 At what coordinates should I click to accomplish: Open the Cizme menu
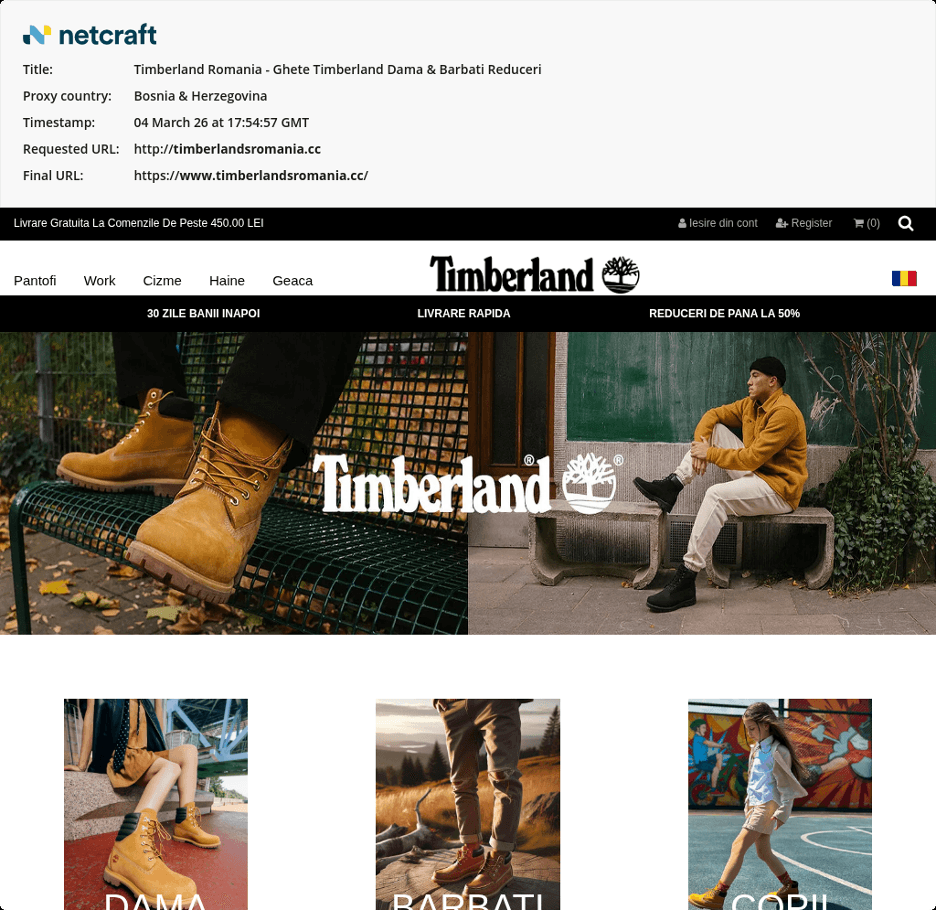click(162, 281)
